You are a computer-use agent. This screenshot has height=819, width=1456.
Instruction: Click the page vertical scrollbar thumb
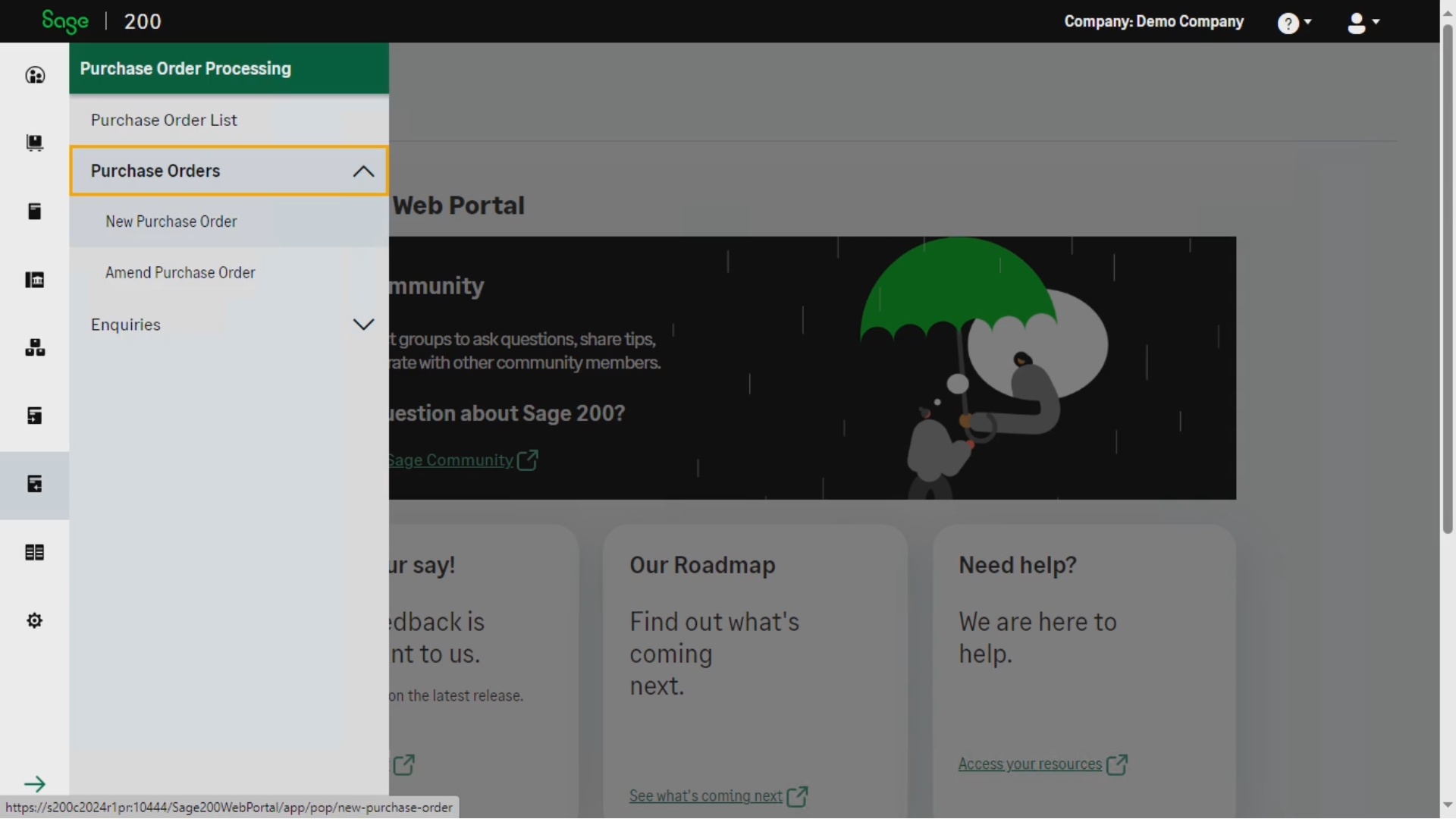(1448, 279)
